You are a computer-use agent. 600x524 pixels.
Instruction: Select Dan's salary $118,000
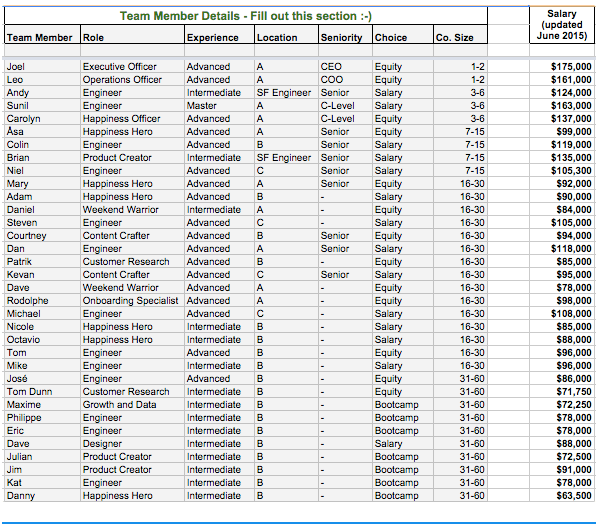tap(562, 249)
